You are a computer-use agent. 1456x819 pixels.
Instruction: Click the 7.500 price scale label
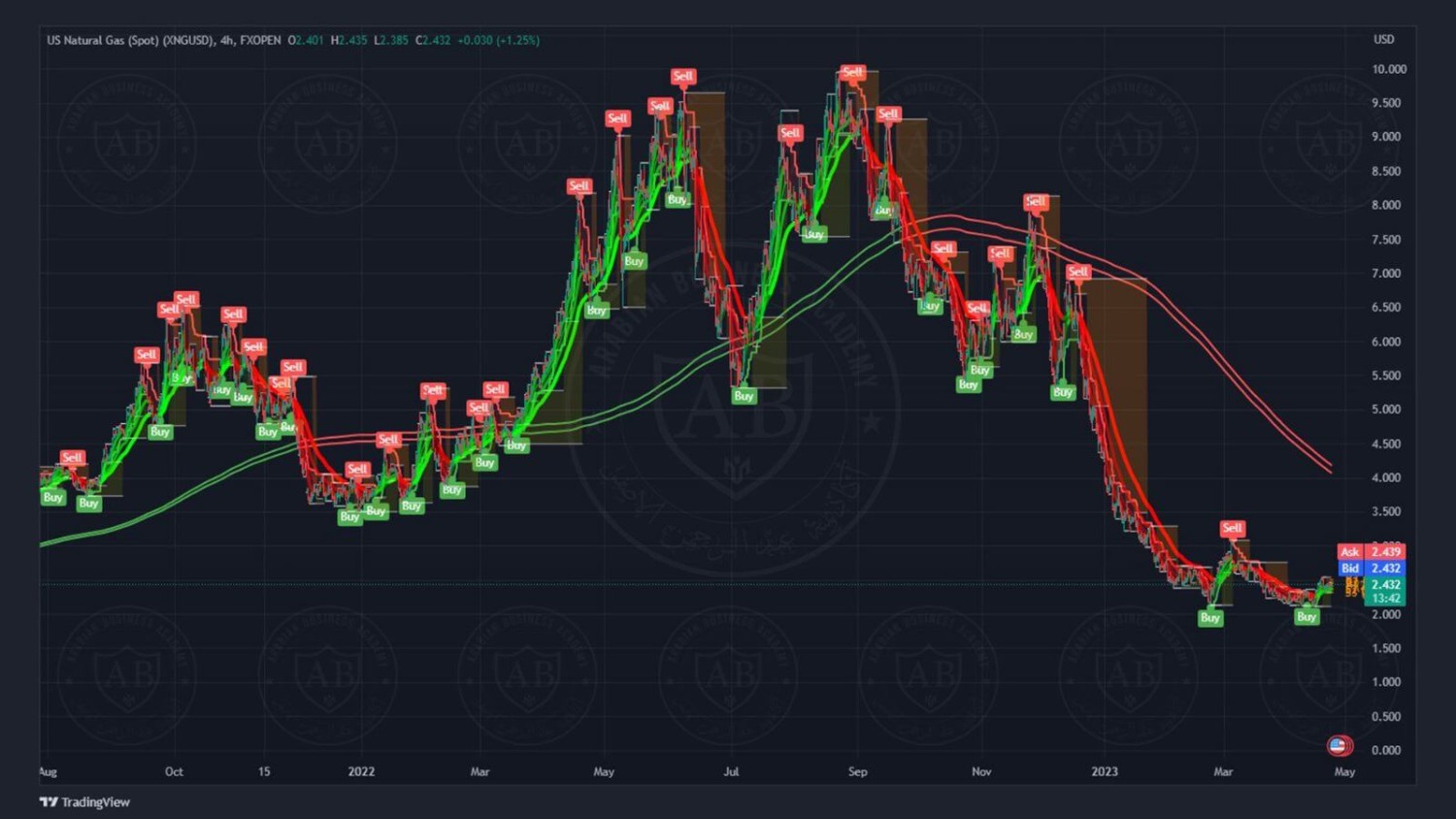click(x=1386, y=239)
